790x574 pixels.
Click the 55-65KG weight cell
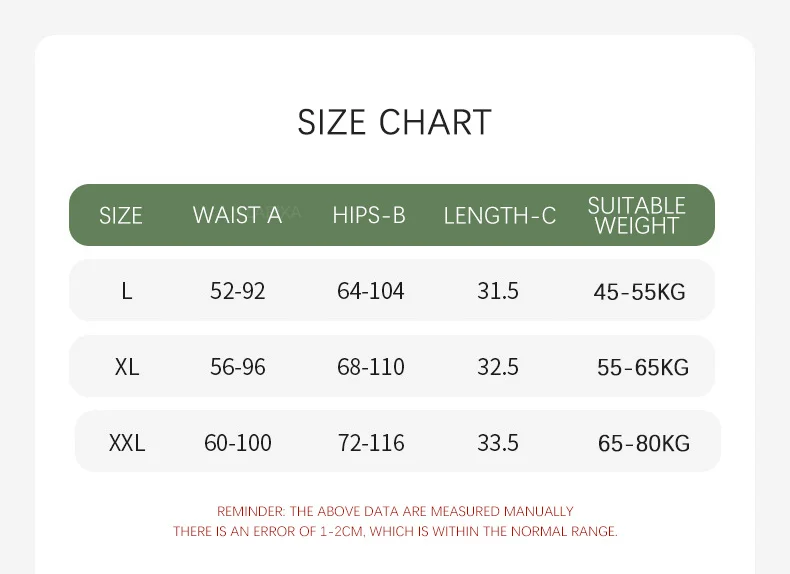click(x=643, y=367)
